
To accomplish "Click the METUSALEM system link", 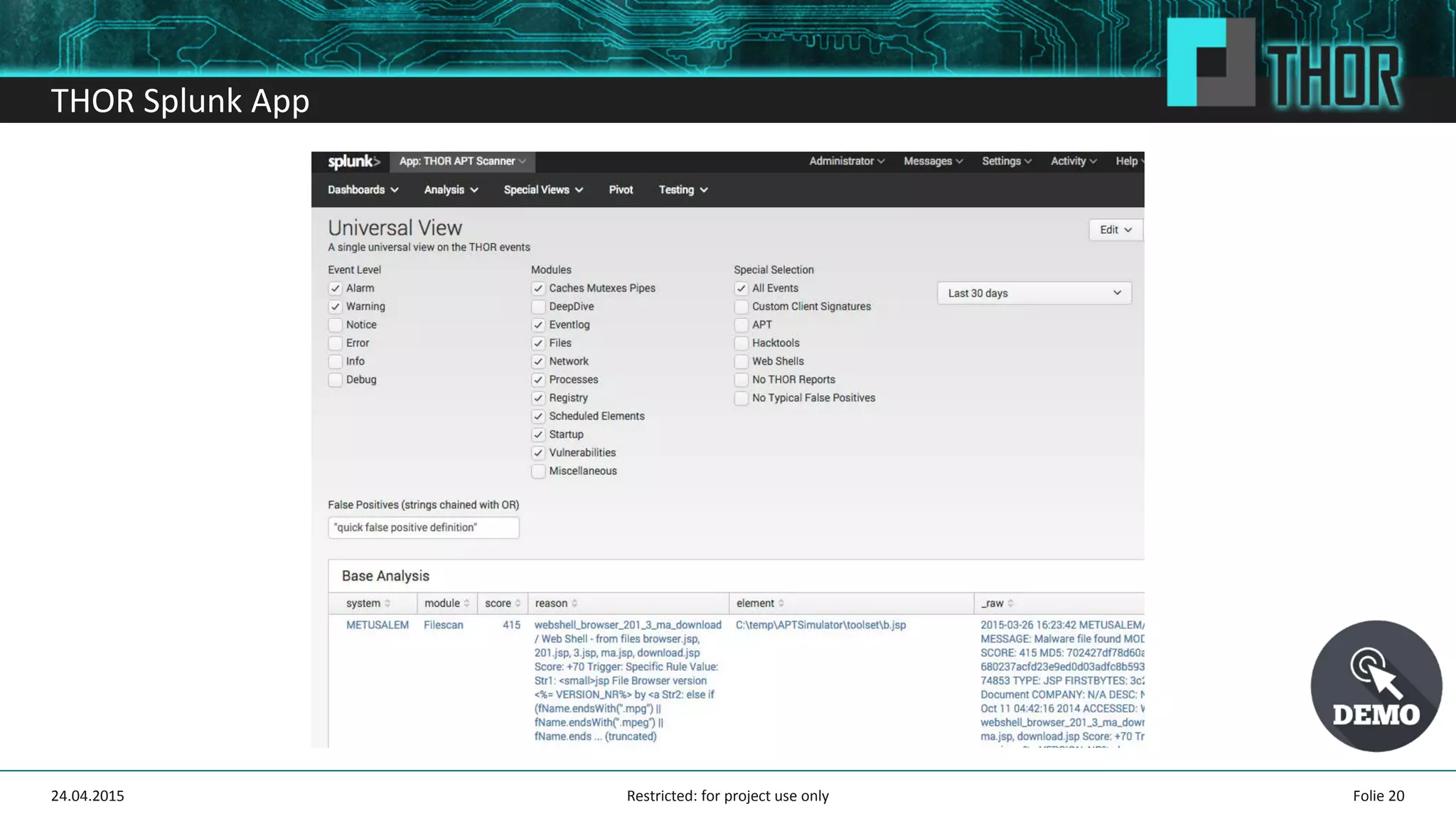I will point(378,625).
